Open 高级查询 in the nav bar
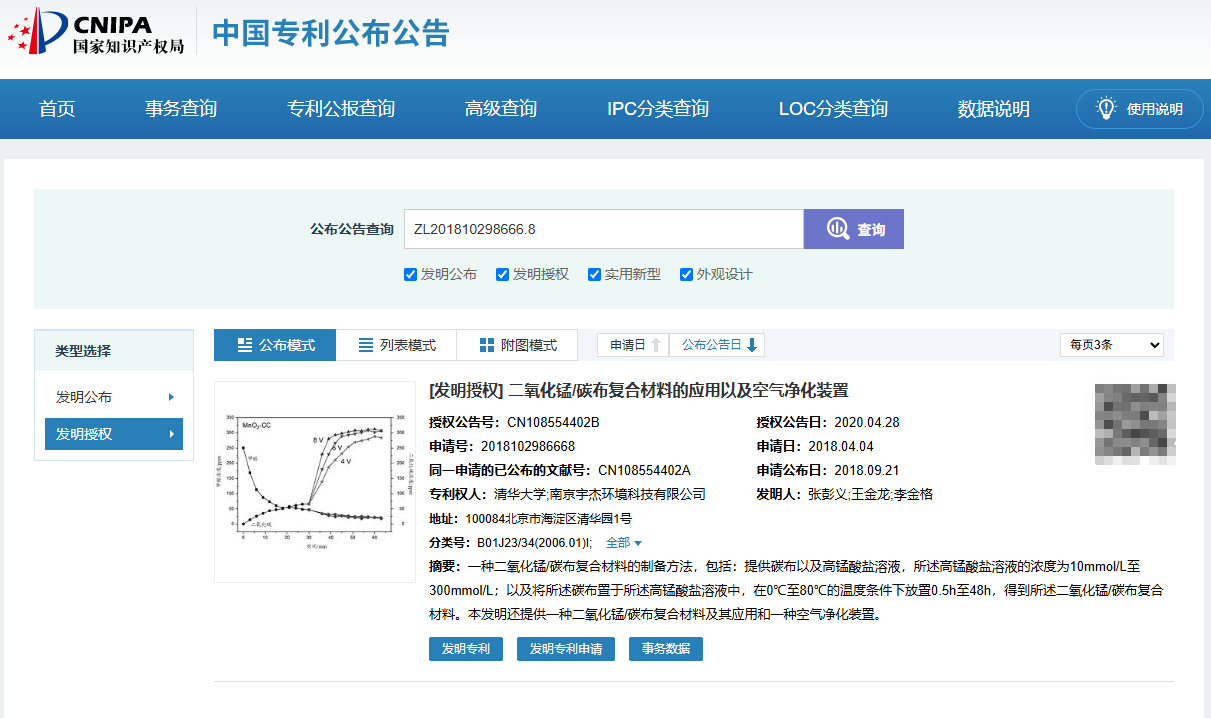This screenshot has width=1211, height=718. (501, 109)
